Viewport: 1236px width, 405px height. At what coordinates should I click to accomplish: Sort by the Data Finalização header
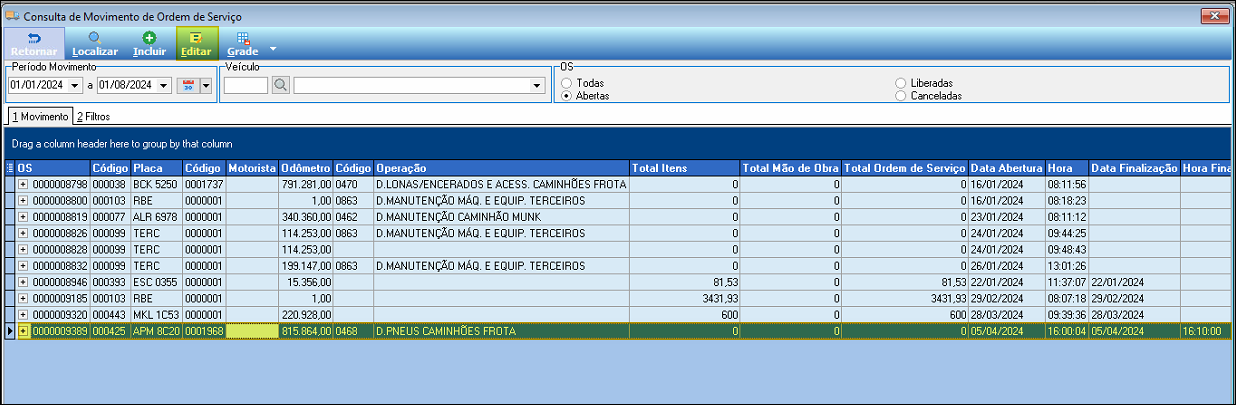(1134, 168)
